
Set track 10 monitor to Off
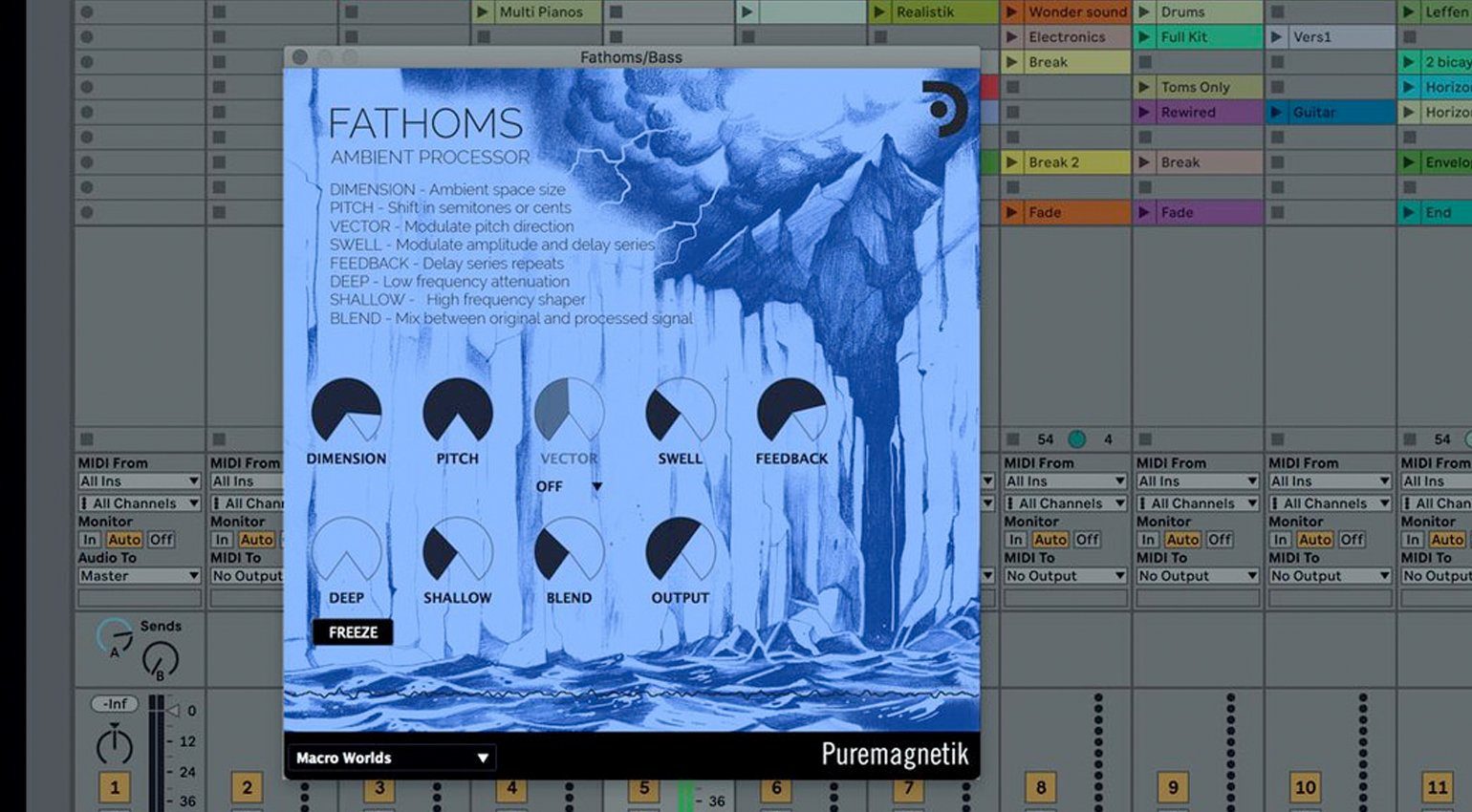click(x=1352, y=540)
